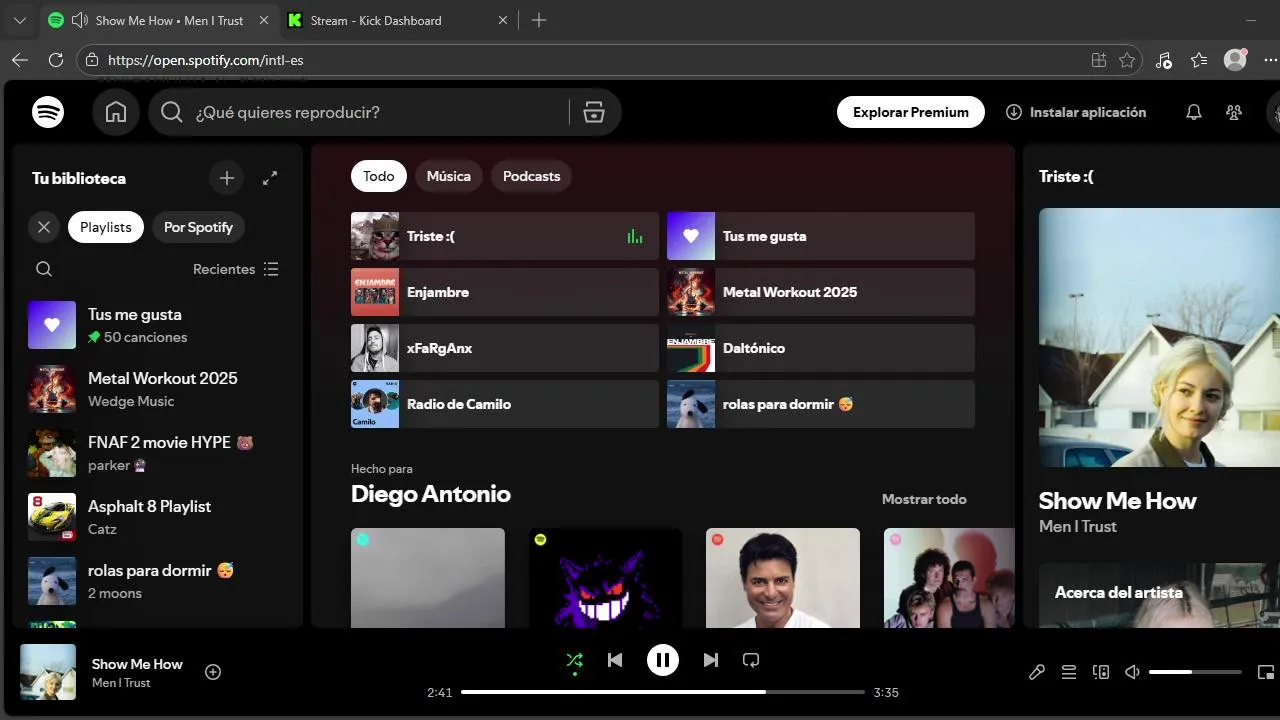This screenshot has height=720, width=1280.
Task: Open the Radio de Camilo card
Action: [505, 404]
